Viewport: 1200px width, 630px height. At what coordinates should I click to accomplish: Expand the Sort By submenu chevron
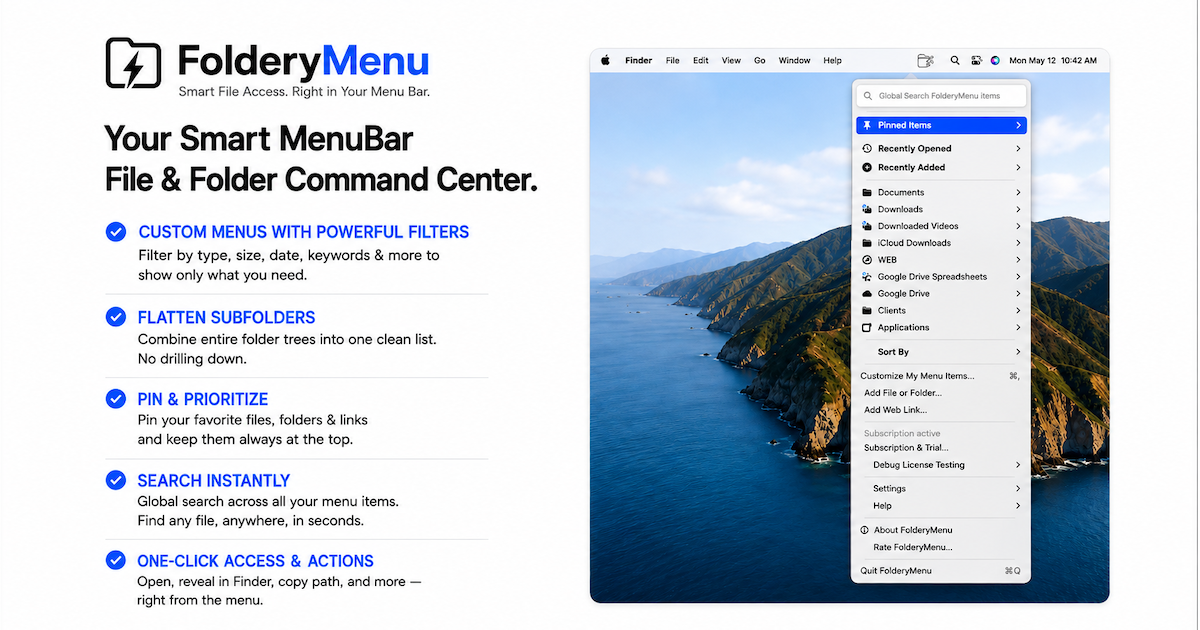pyautogui.click(x=1018, y=352)
